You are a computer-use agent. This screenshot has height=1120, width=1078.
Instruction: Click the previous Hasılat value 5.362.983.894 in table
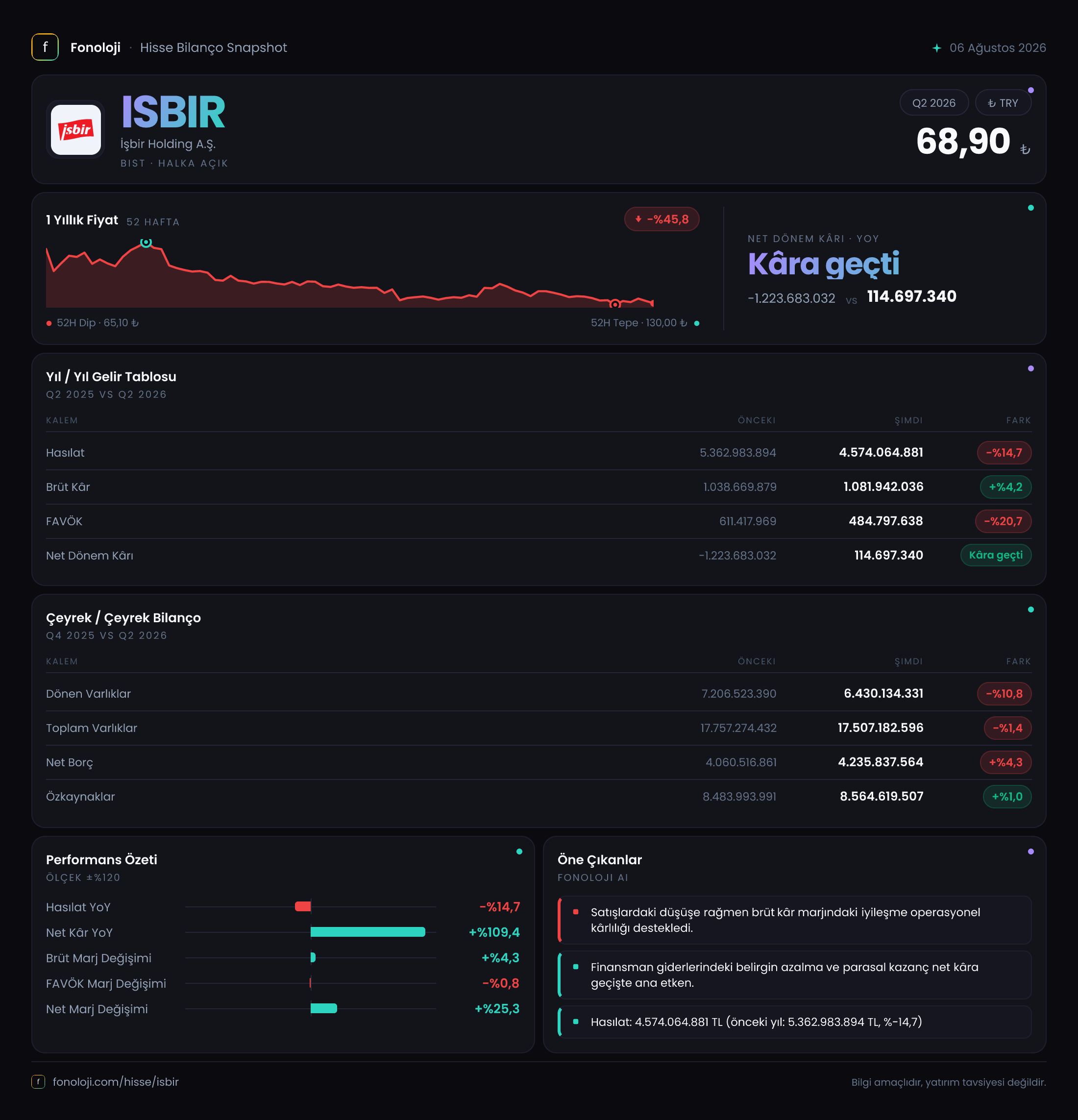coord(738,453)
